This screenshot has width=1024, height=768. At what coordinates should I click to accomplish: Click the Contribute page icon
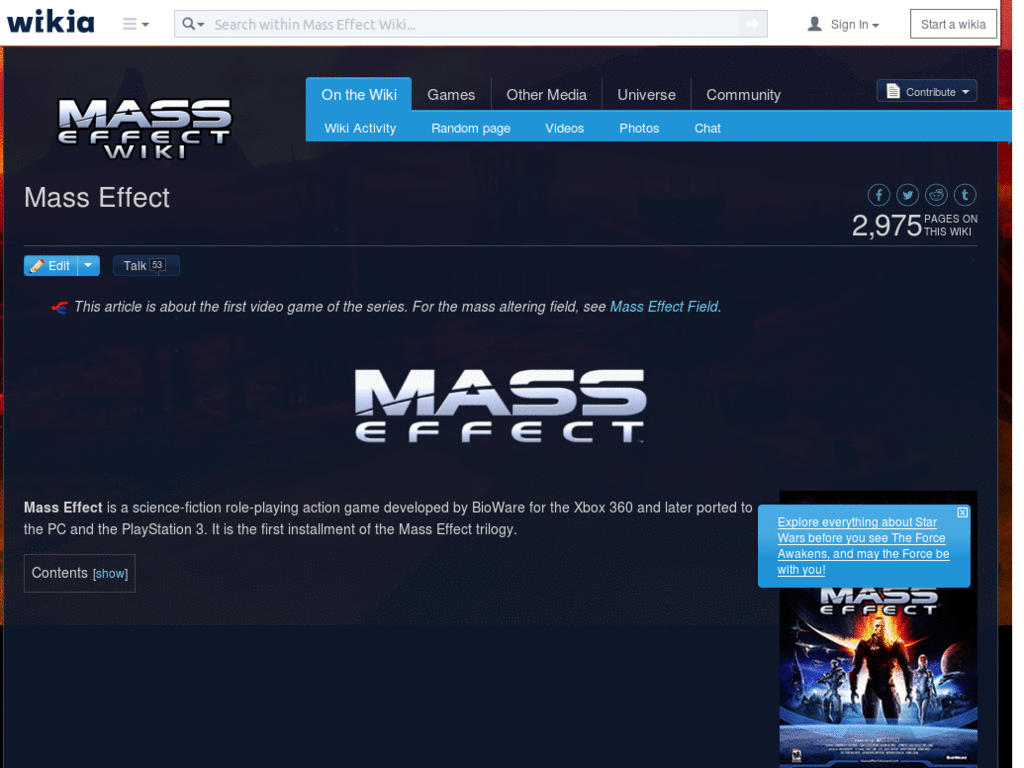(893, 91)
